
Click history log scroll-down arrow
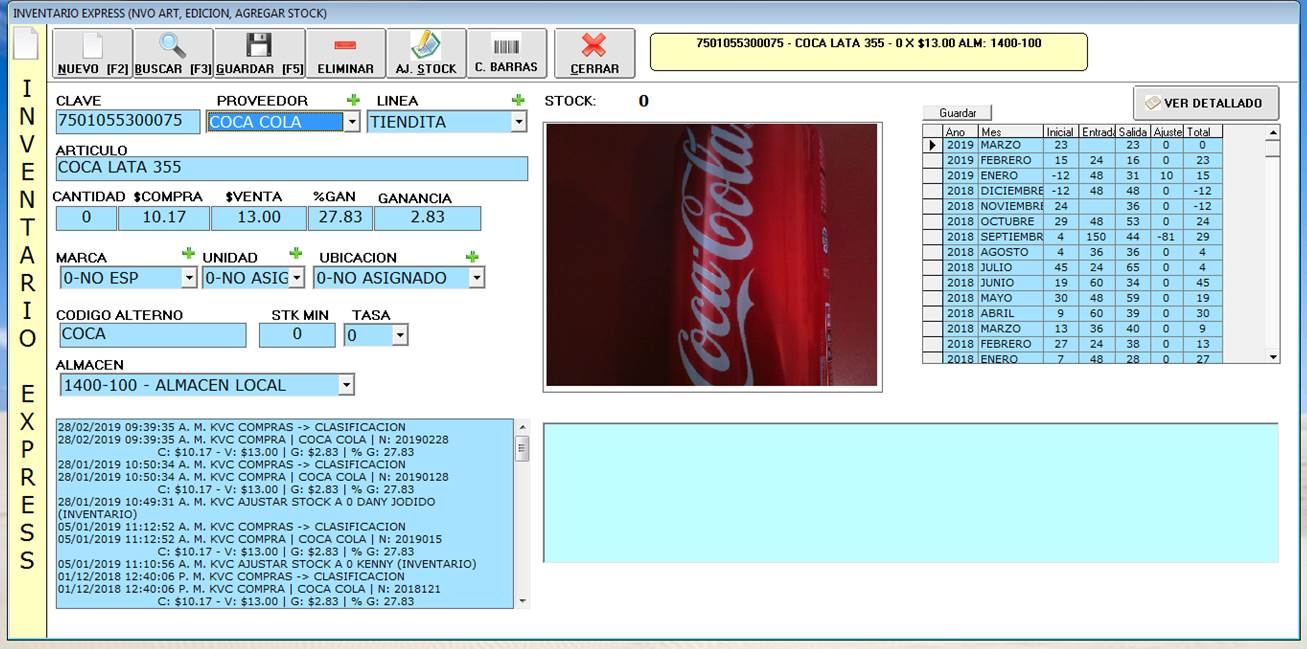pos(522,601)
